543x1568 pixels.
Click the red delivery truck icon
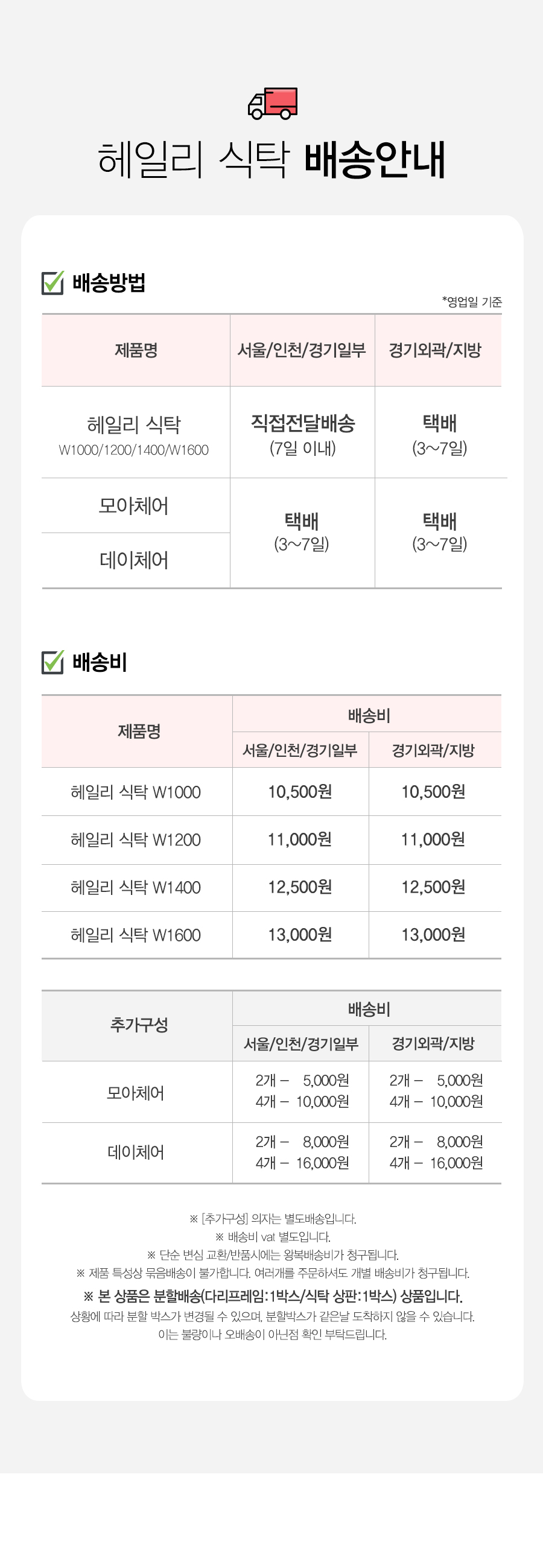pos(273,103)
